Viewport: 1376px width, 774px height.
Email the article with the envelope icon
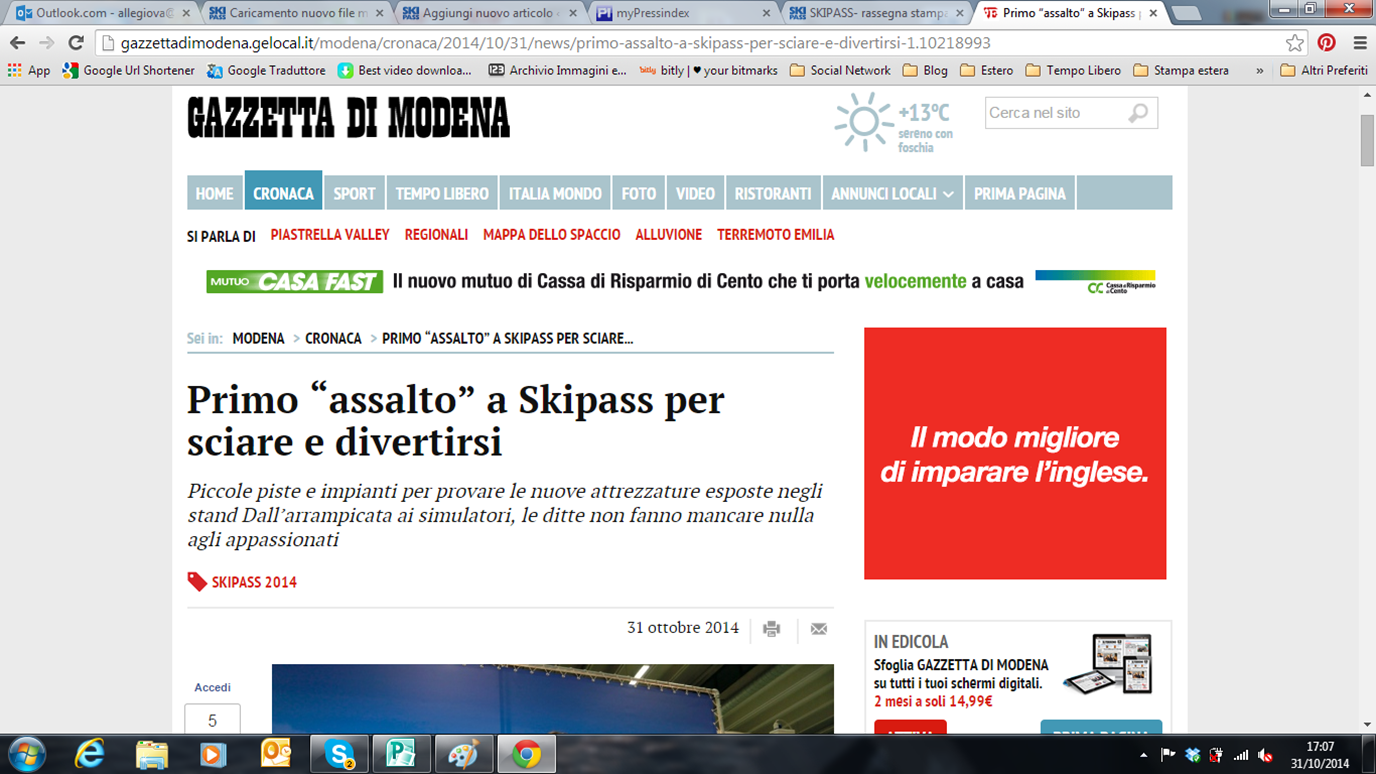(818, 629)
